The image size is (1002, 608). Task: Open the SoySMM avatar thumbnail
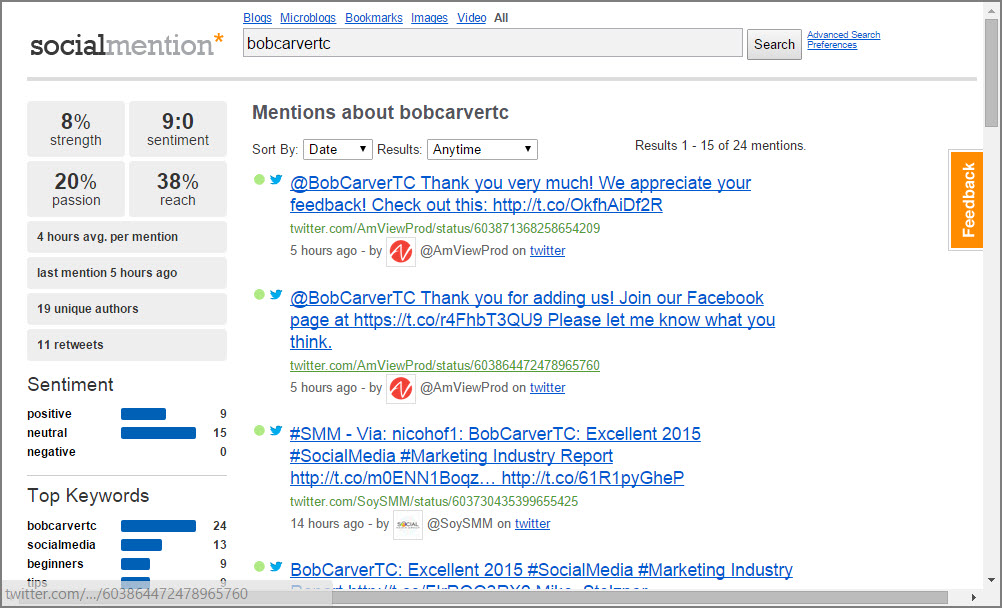click(x=408, y=524)
